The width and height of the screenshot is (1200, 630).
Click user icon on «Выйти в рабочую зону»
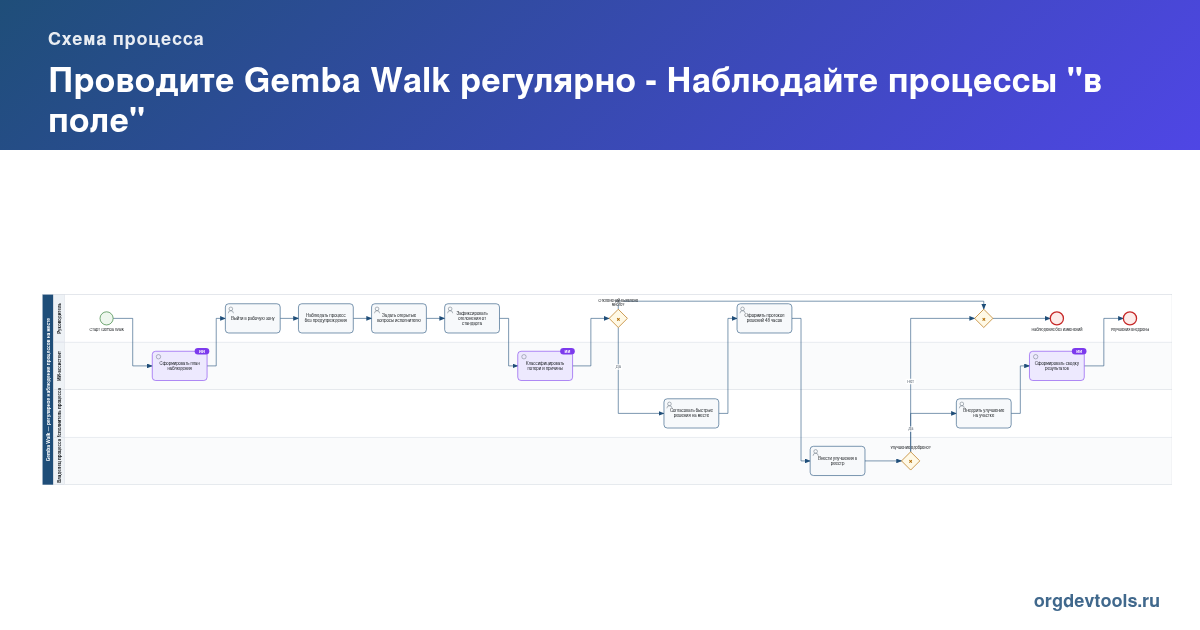231,309
